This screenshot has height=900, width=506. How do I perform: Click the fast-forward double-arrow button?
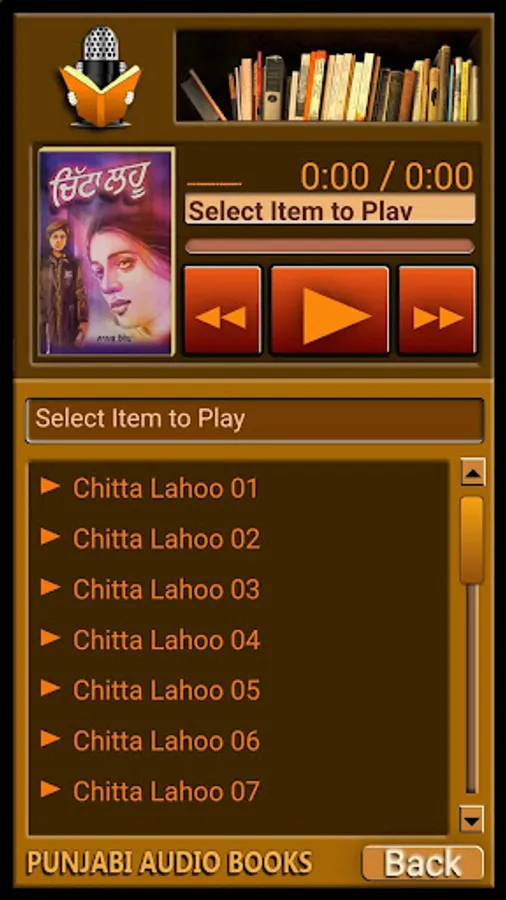437,311
